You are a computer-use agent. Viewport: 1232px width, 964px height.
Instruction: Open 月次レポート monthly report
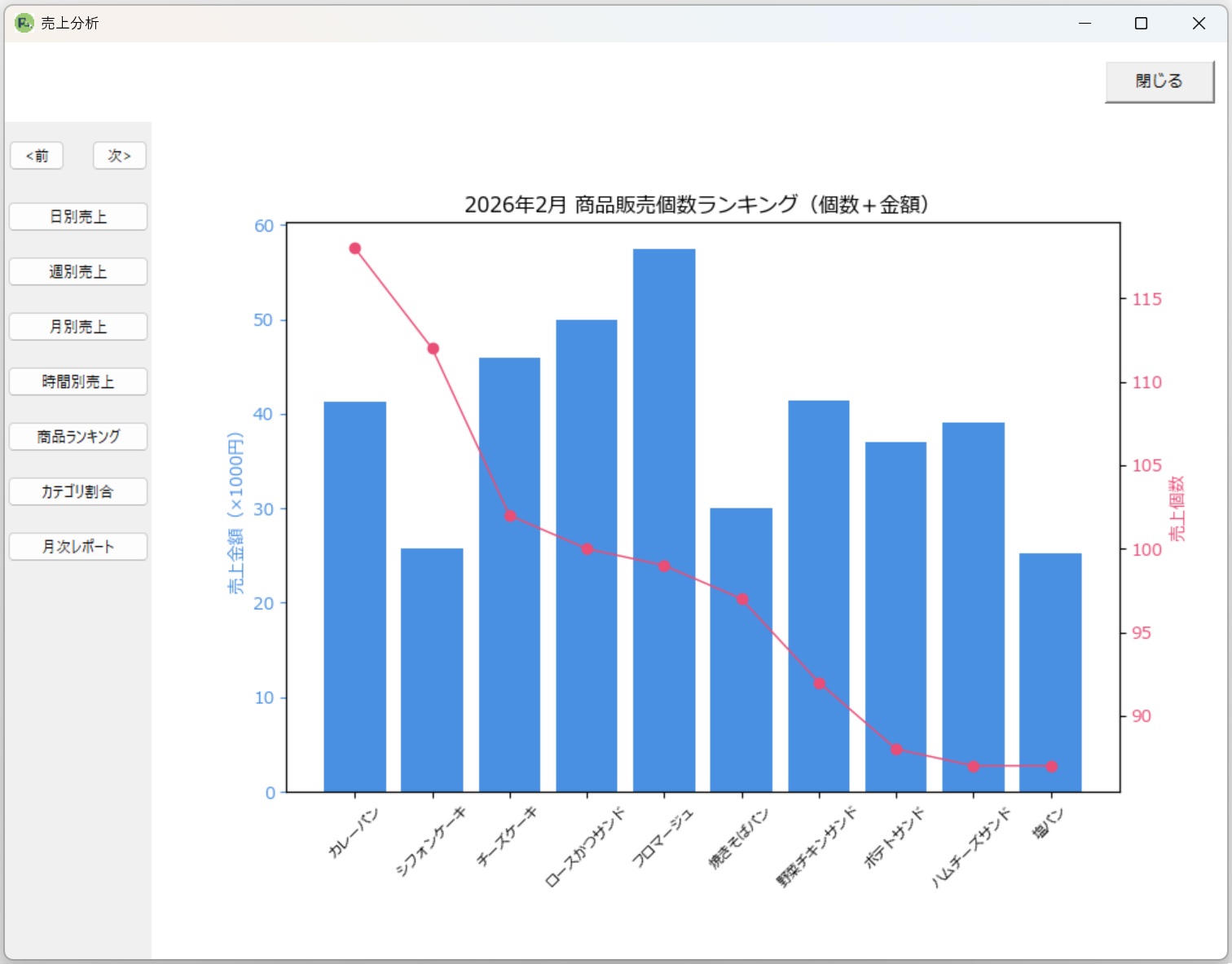tap(77, 546)
